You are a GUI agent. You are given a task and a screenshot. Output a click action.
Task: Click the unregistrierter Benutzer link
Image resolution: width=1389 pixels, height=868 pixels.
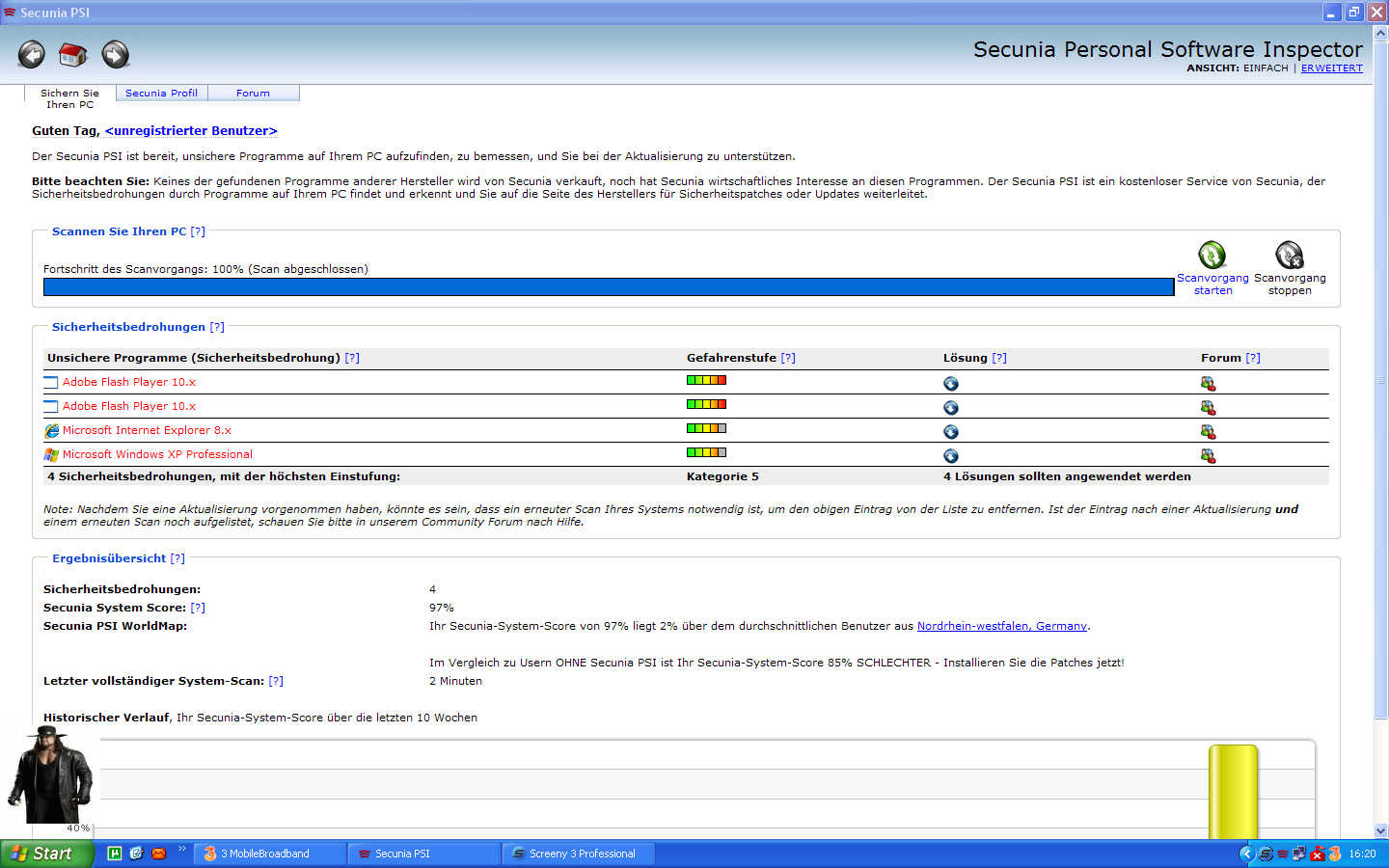click(191, 131)
